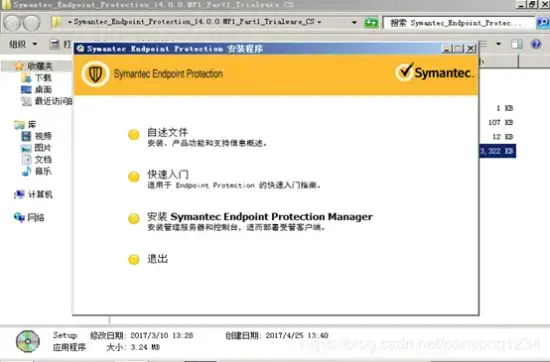Open 最近访问 recent places
Screen dimensions: 550x362
pos(47,101)
